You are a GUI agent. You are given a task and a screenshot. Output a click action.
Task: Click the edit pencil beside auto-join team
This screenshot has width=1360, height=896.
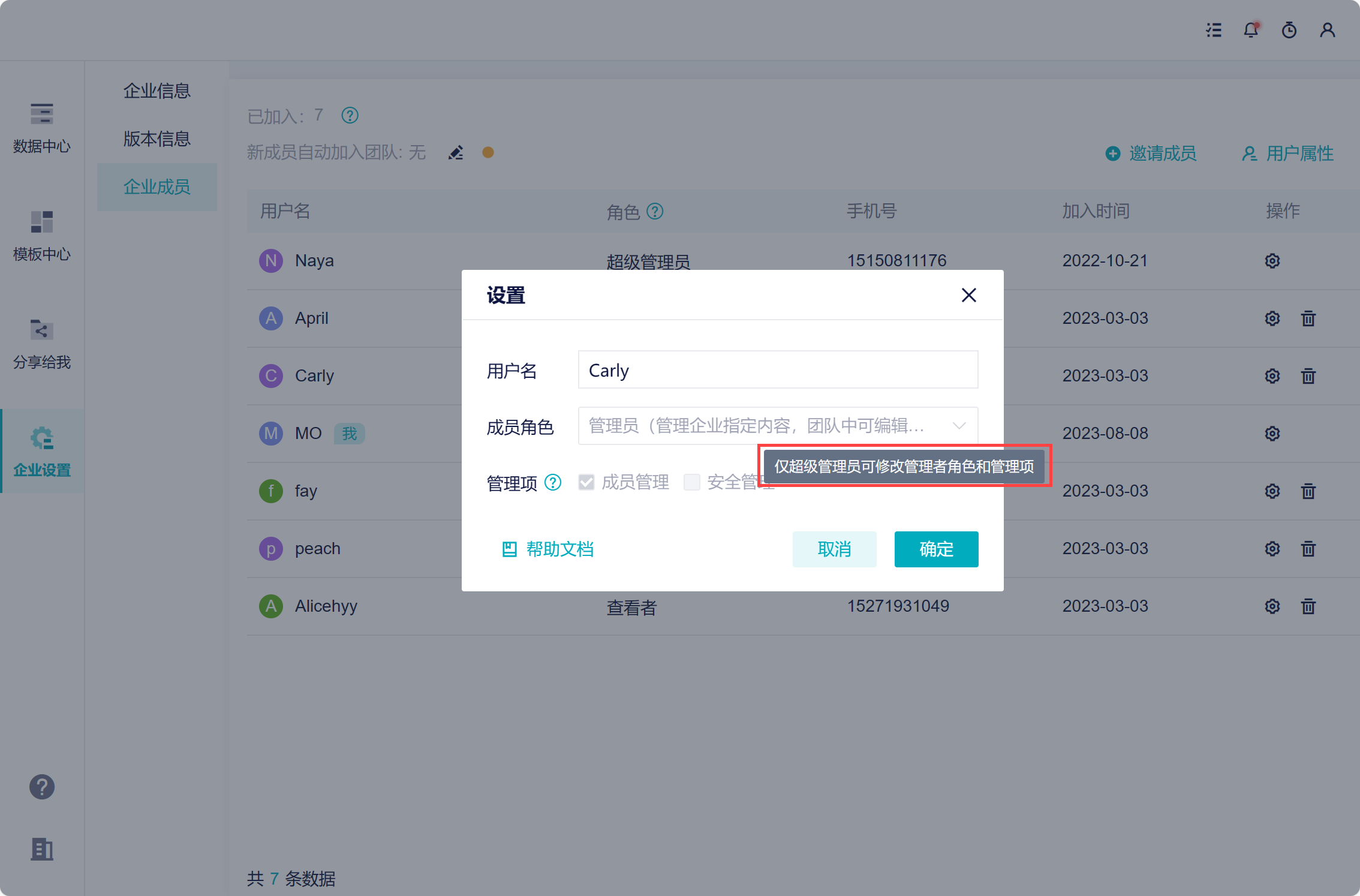(456, 153)
